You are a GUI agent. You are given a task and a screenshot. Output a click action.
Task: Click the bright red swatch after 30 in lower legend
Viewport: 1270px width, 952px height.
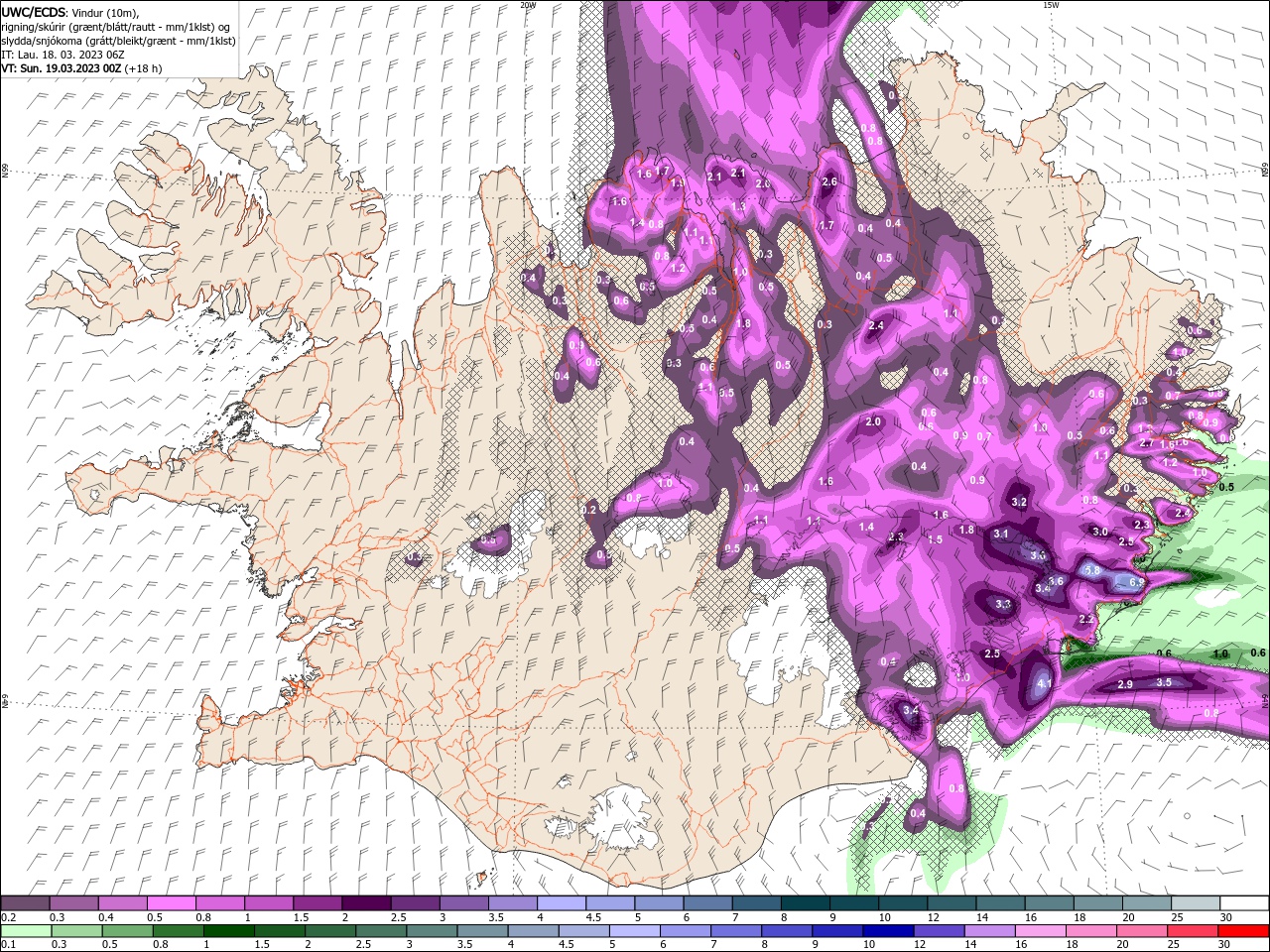tap(1244, 930)
